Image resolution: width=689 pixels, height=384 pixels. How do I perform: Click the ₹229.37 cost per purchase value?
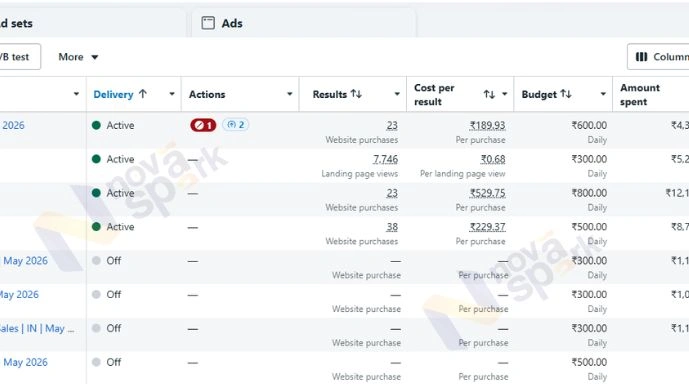coord(487,227)
